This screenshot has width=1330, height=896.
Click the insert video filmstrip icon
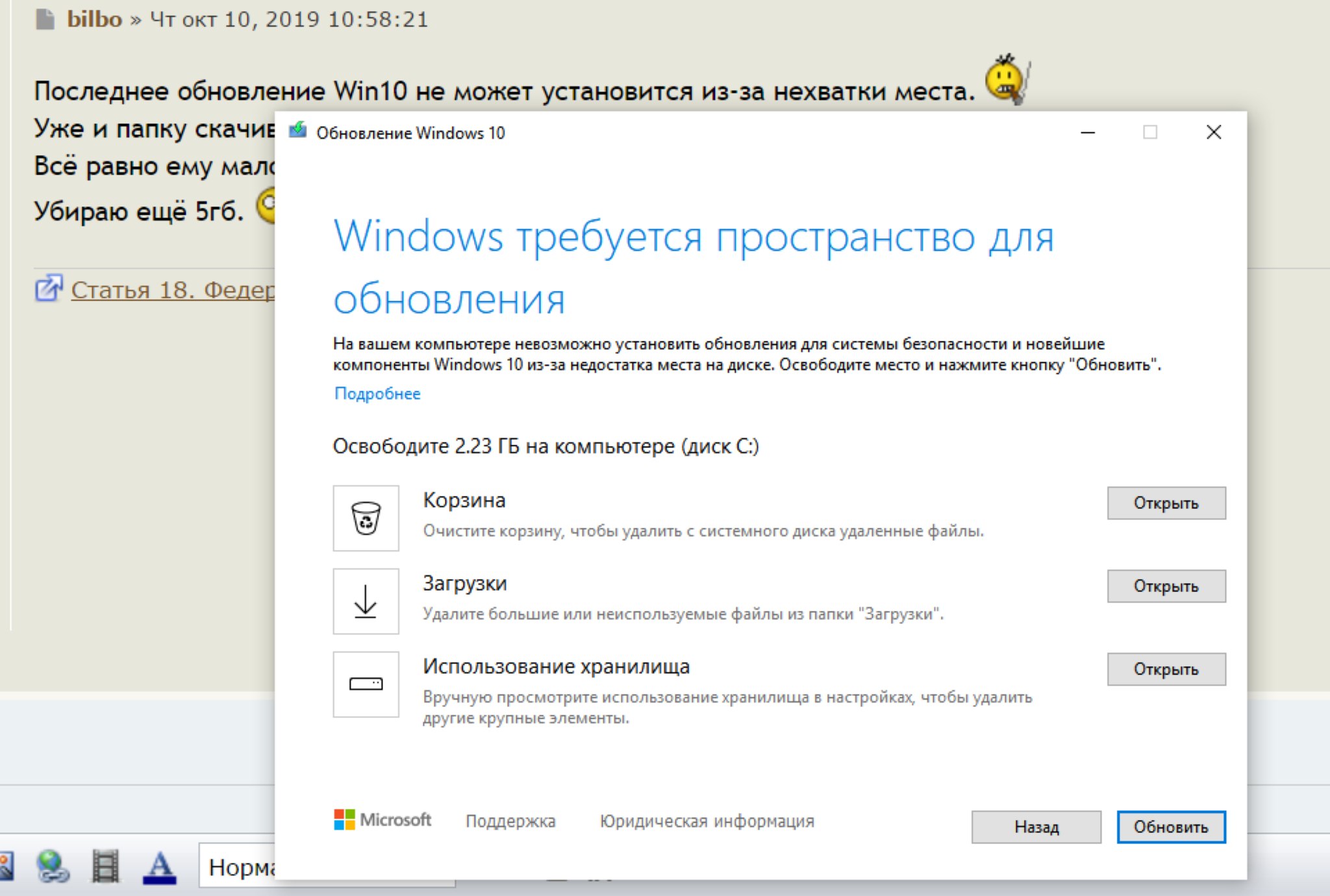(105, 867)
